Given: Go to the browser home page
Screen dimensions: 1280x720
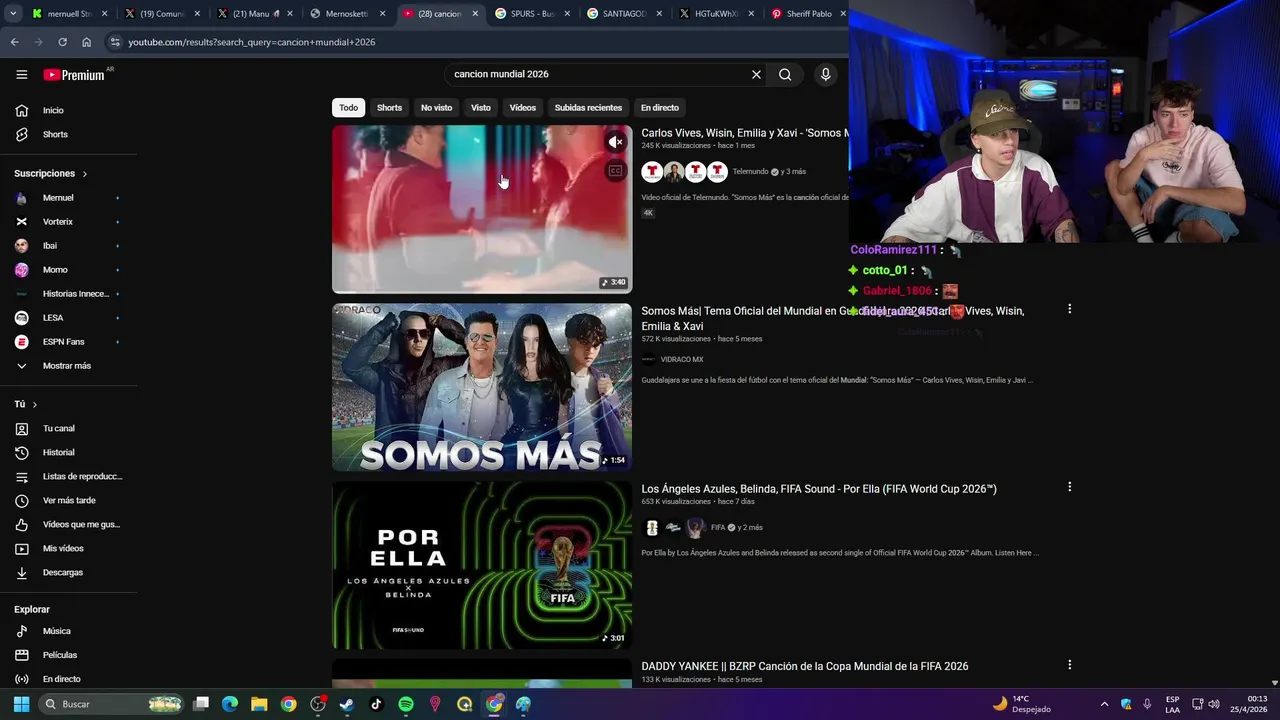Looking at the screenshot, I should [x=87, y=42].
